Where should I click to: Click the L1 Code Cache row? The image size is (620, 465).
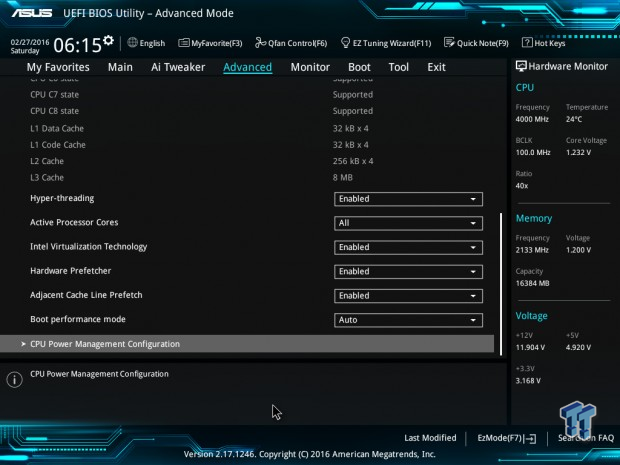click(x=200, y=145)
